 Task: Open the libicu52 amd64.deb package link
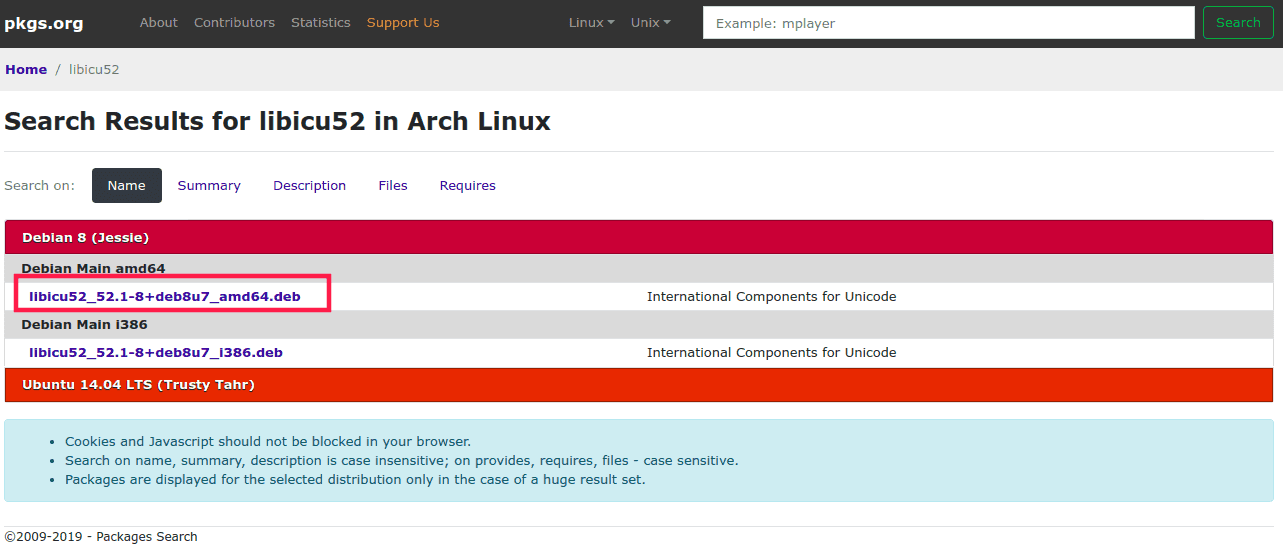pyautogui.click(x=165, y=297)
